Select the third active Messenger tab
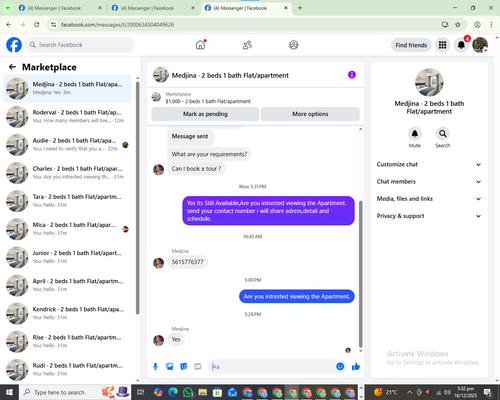This screenshot has width=500, height=400. (x=247, y=8)
